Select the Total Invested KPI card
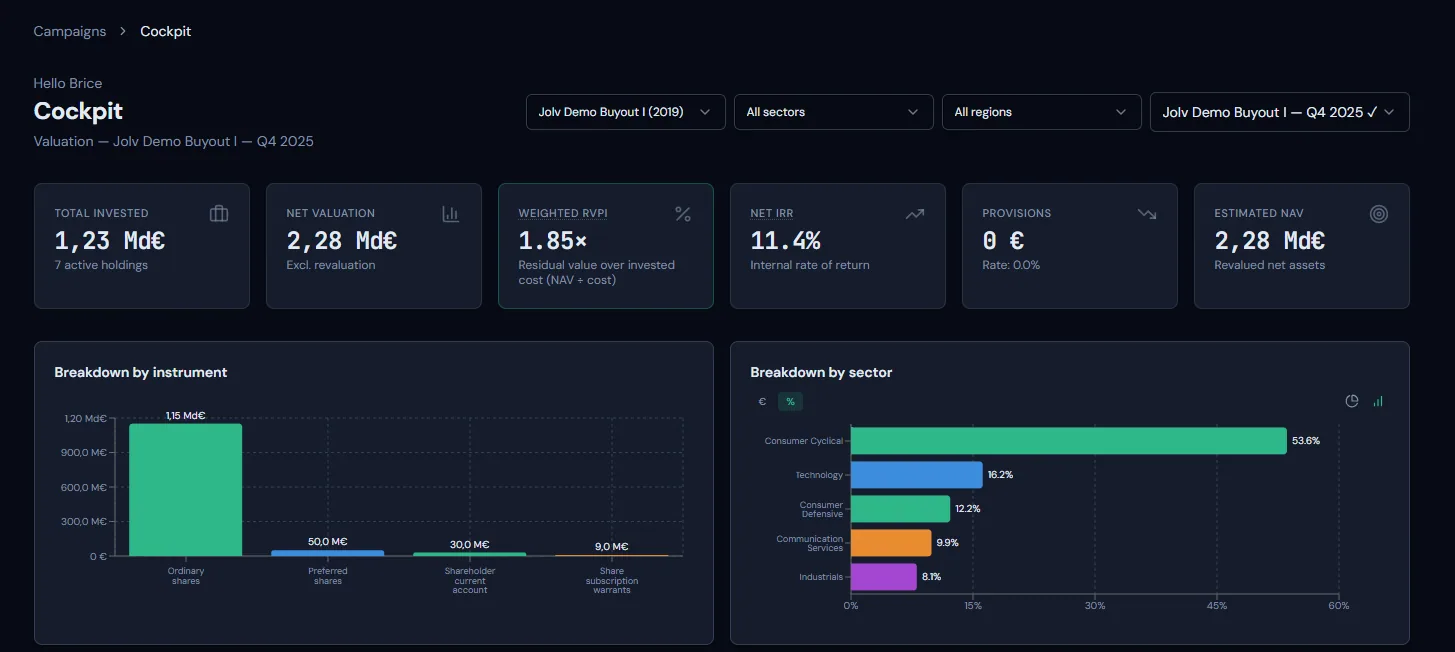The width and height of the screenshot is (1455, 652). pos(142,246)
